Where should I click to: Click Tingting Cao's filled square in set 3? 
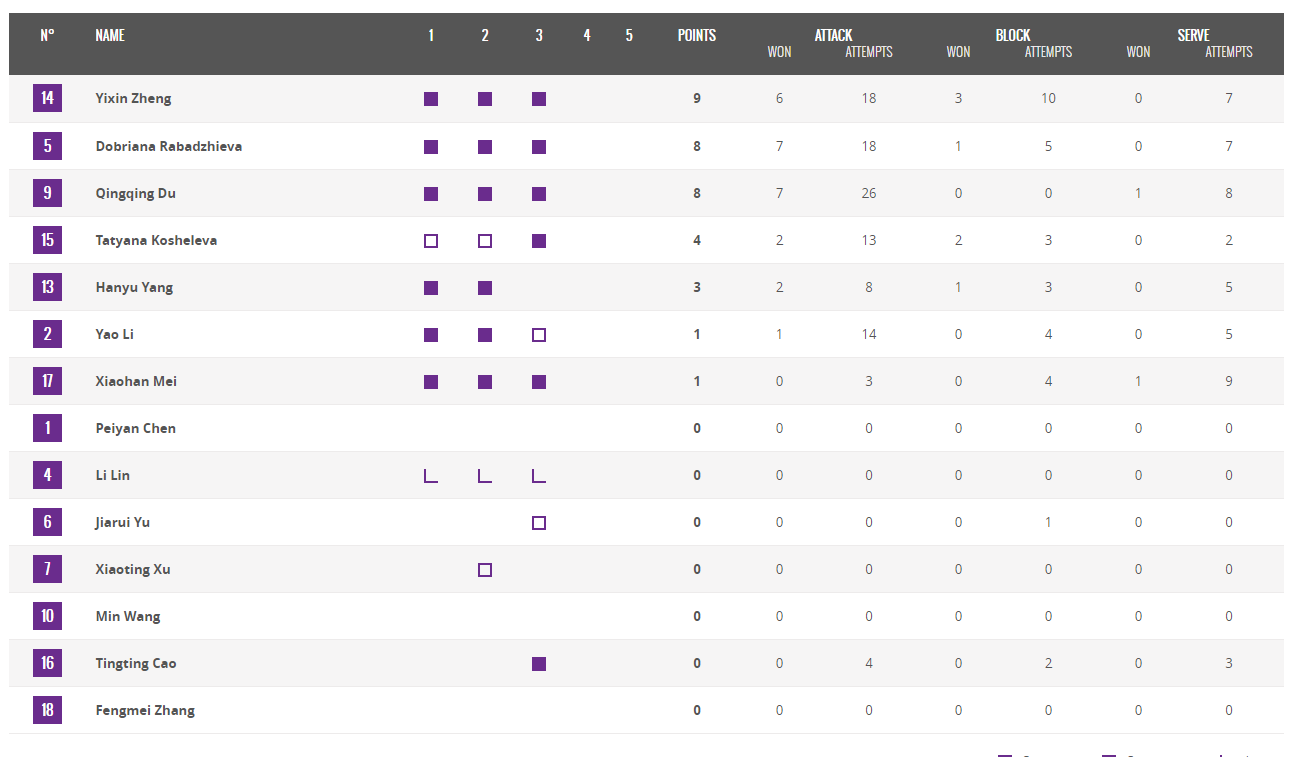point(539,664)
